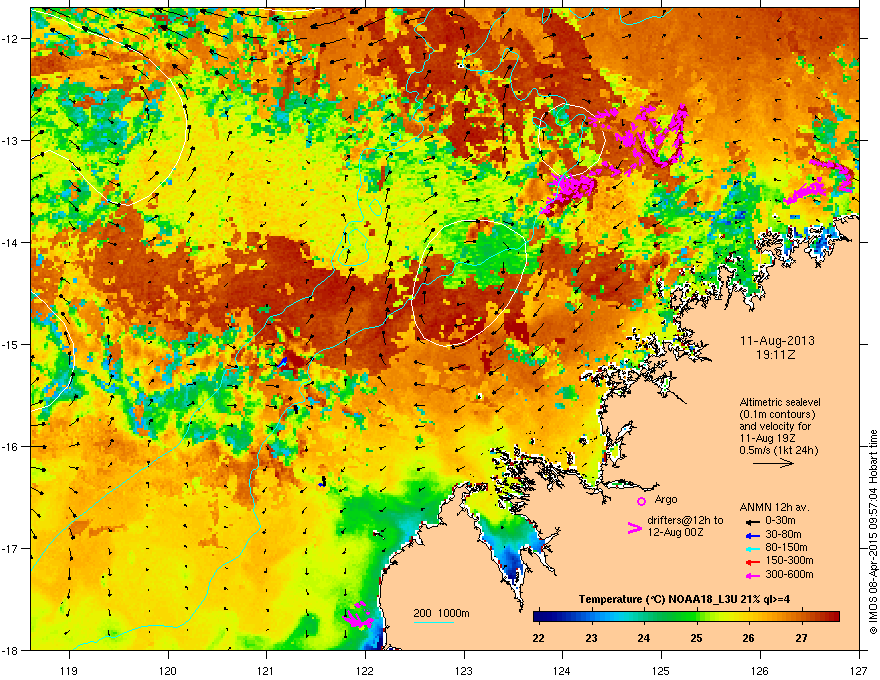The height and width of the screenshot is (680, 880).
Task: Click the magenta Argo circle symbol in legend
Action: [641, 501]
